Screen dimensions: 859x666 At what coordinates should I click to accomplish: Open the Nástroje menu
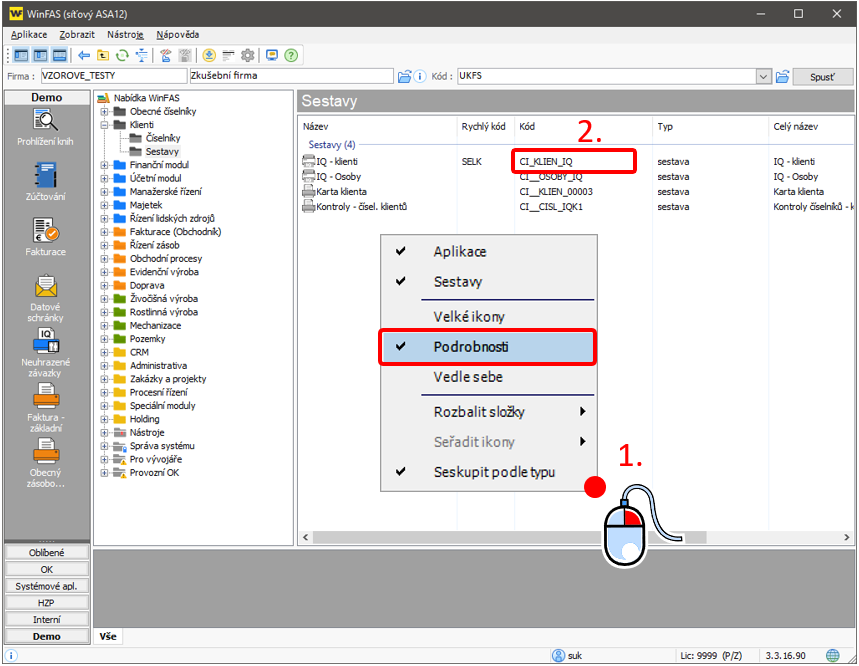point(126,34)
